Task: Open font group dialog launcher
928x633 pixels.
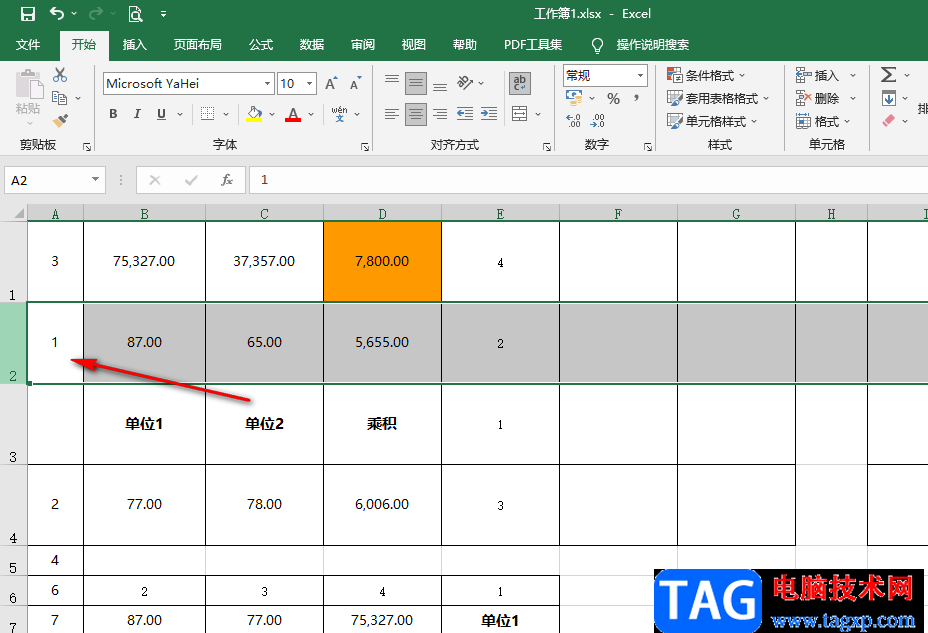Action: click(365, 147)
